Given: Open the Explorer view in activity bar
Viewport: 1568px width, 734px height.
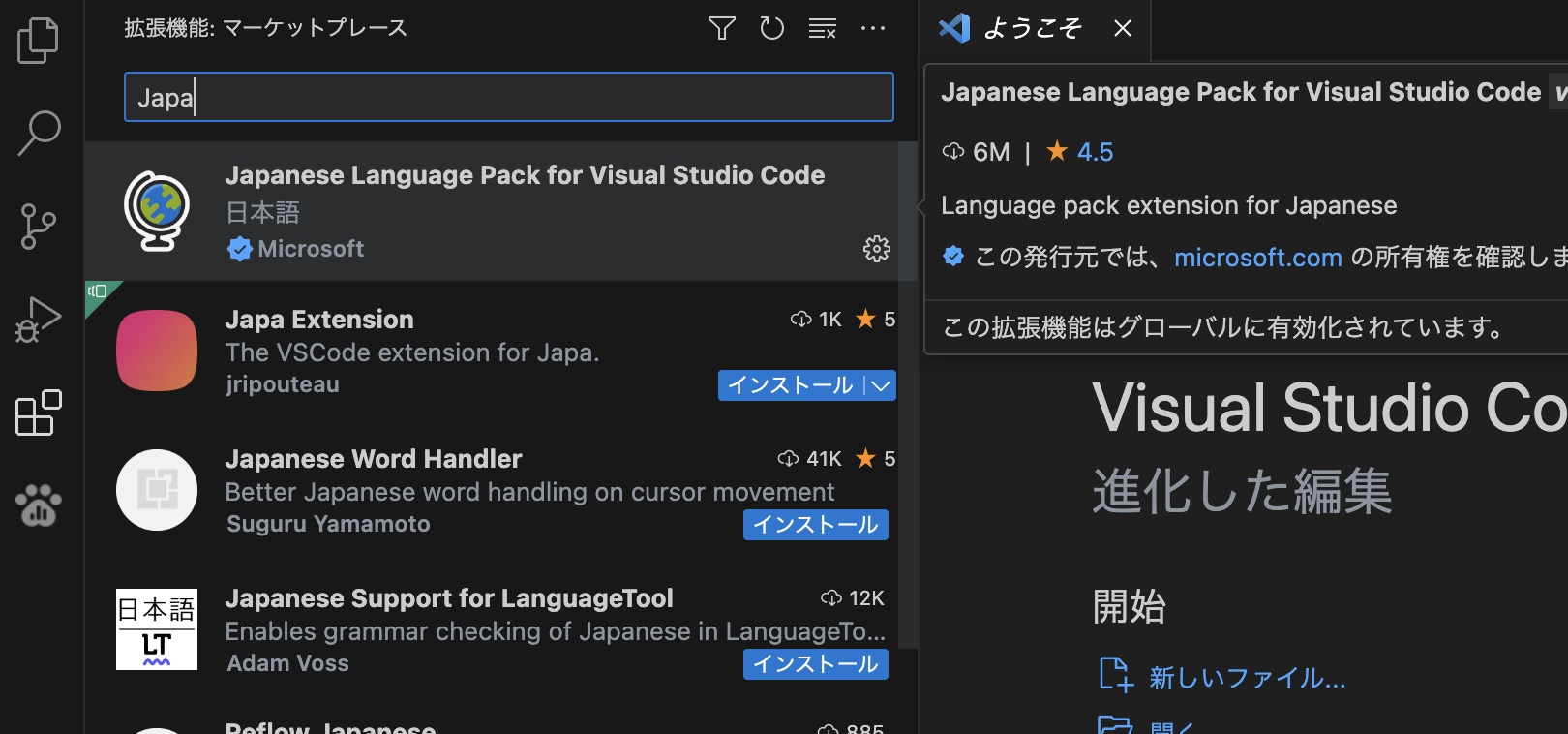Looking at the screenshot, I should pos(39,41).
